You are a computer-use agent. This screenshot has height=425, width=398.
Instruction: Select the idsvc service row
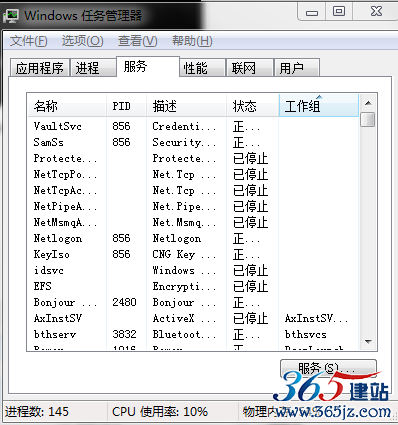193,270
